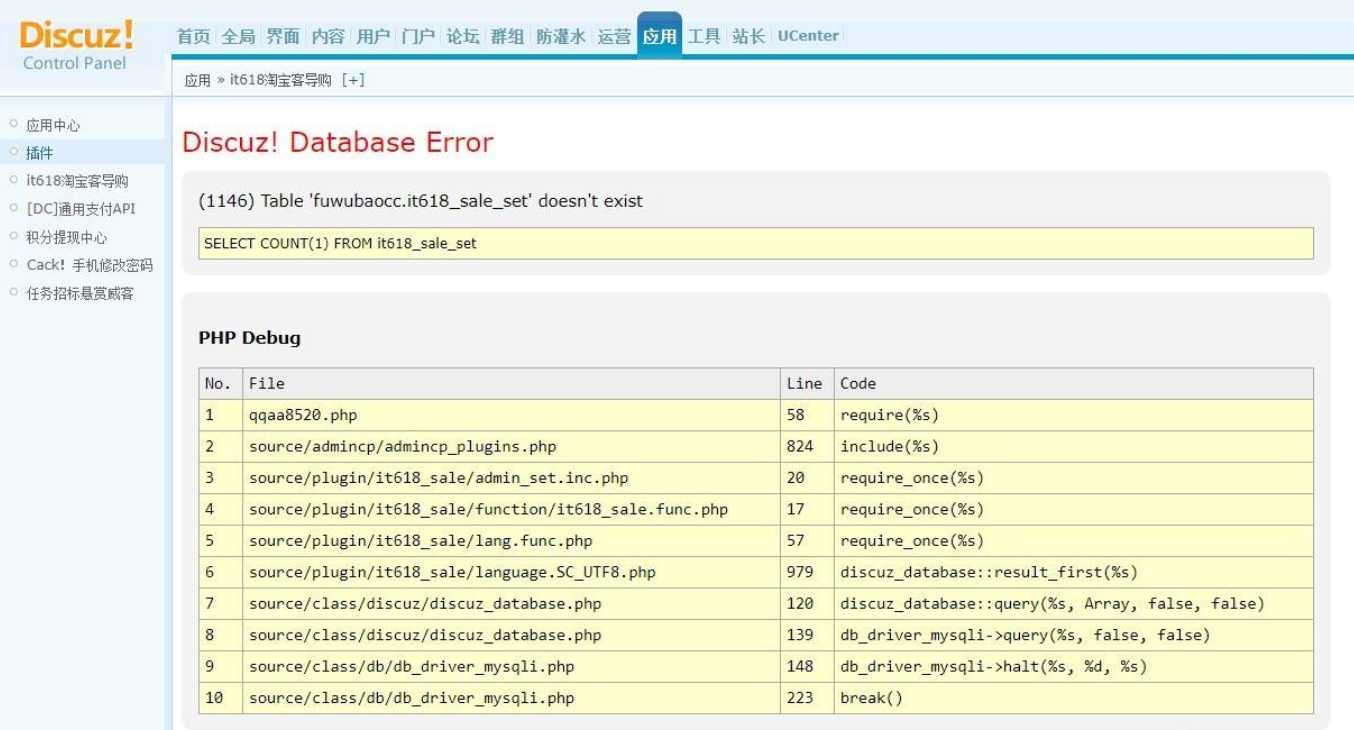The height and width of the screenshot is (730, 1354).
Task: Open the 门户 top menu tab
Action: coord(418,36)
